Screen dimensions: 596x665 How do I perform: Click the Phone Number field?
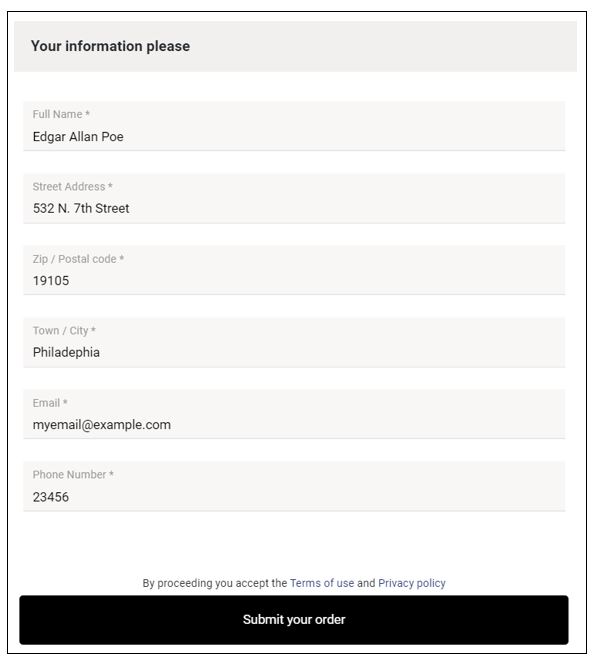coord(294,486)
